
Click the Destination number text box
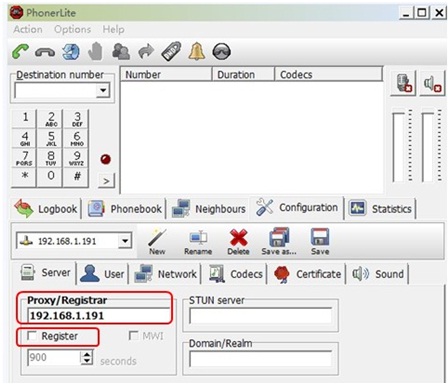[x=56, y=90]
